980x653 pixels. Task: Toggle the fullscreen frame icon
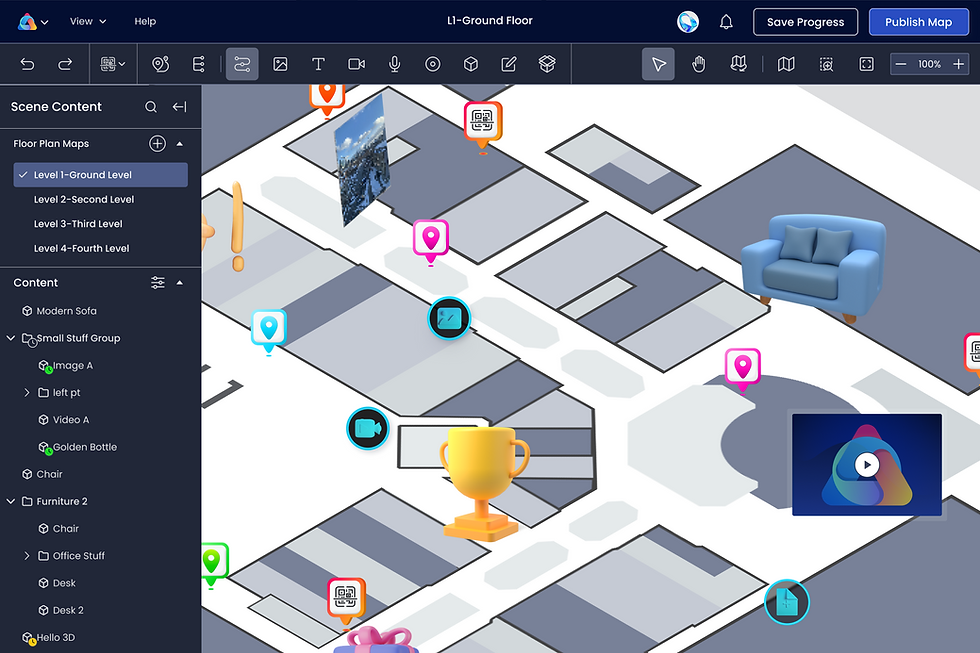866,64
